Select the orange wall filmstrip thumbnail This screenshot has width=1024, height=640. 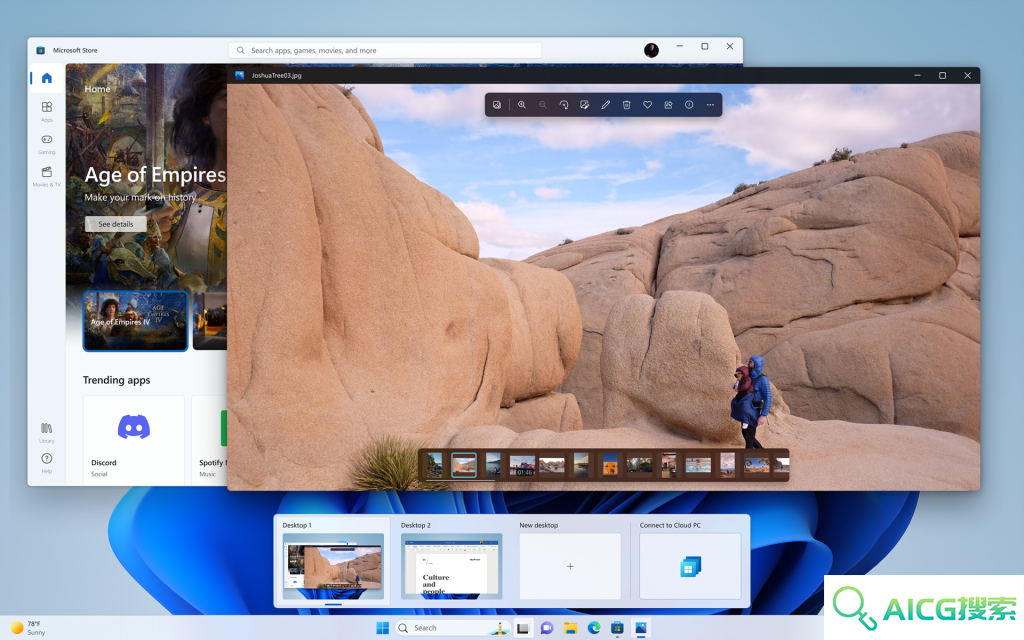click(610, 466)
